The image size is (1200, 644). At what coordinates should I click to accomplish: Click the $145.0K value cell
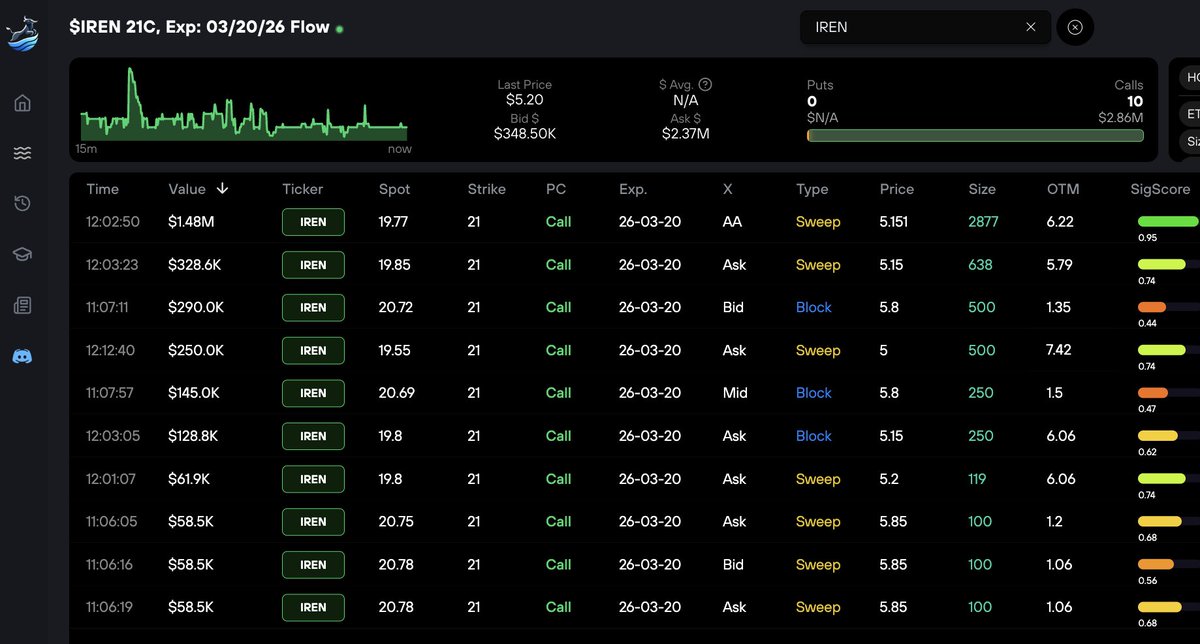[194, 393]
